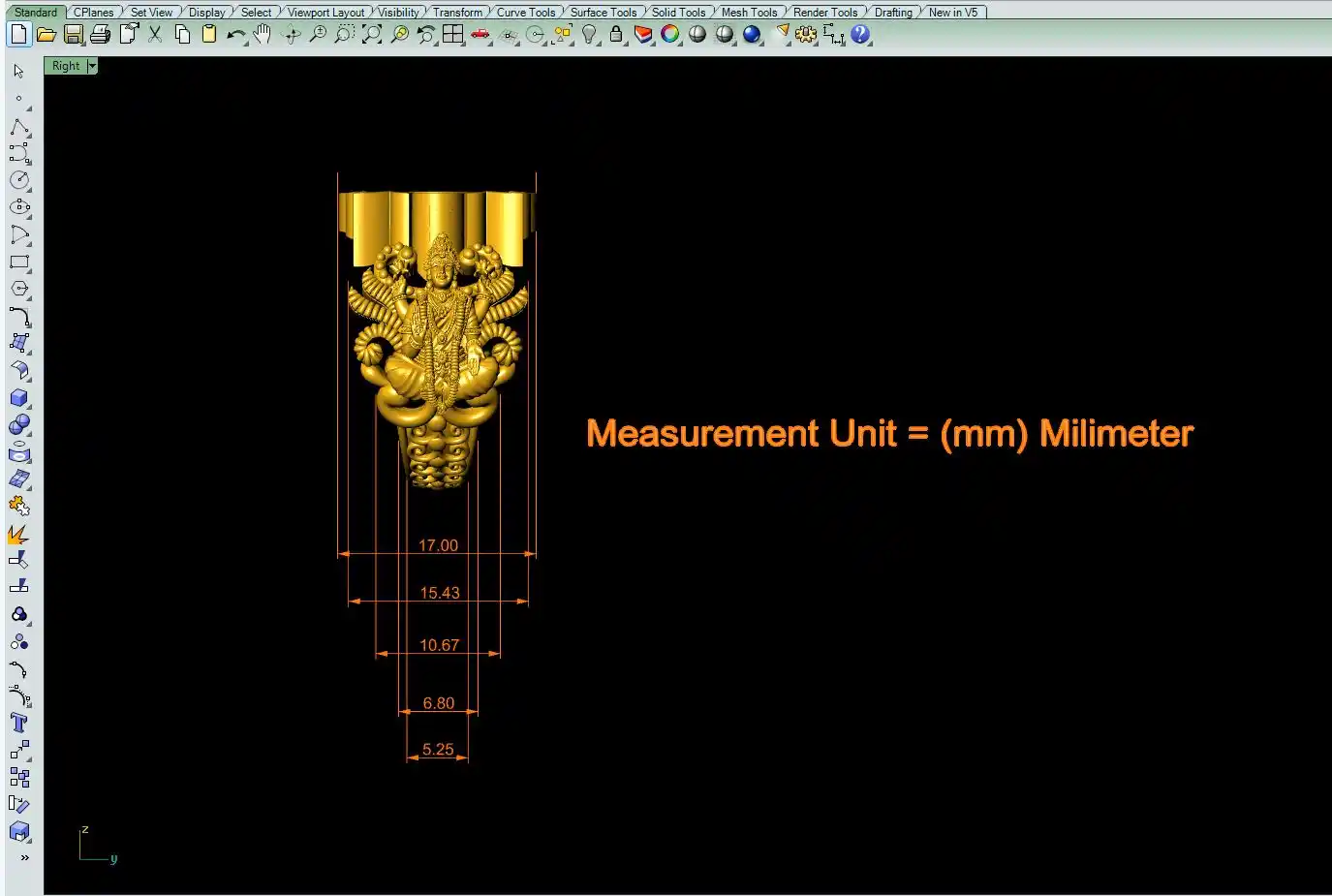Open the color wheel material icon
The width and height of the screenshot is (1332, 896).
coord(670,35)
